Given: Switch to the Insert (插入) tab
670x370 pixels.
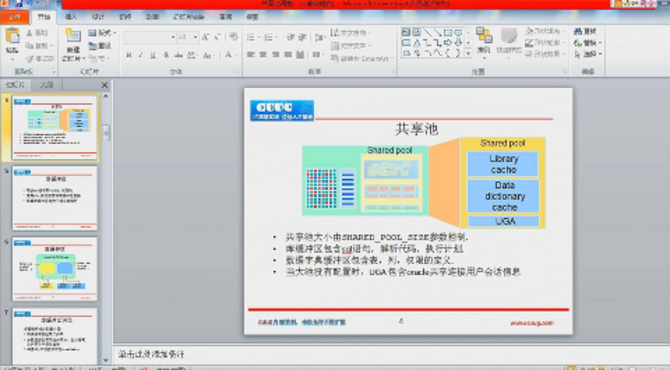Looking at the screenshot, I should point(71,17).
